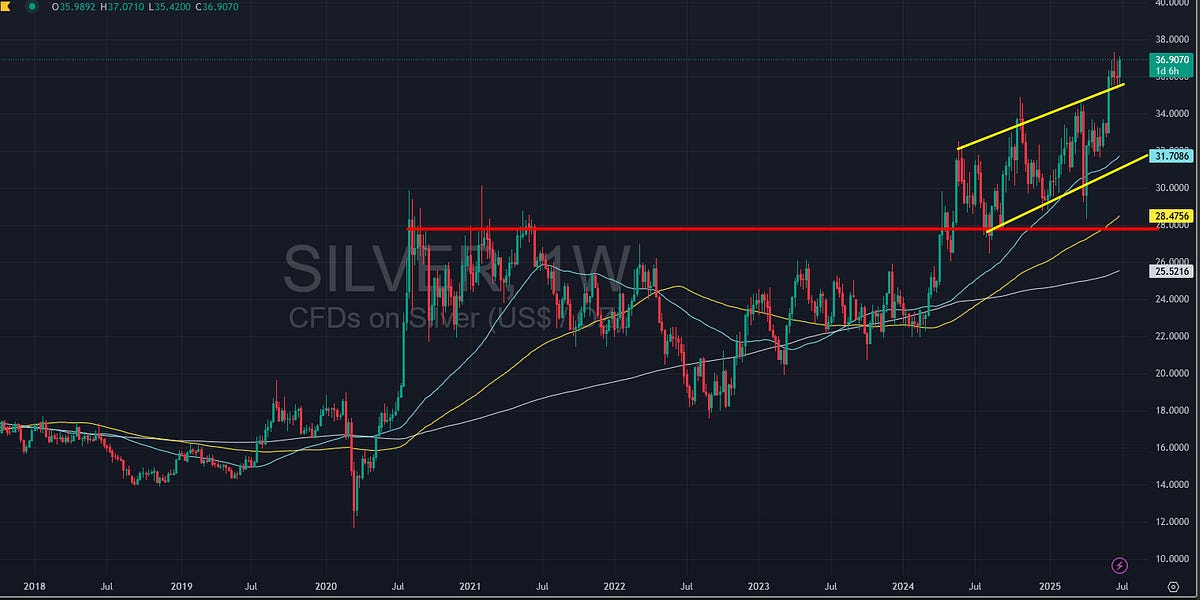Click the green market status dot
The height and width of the screenshot is (600, 1200).
click(x=32, y=6)
